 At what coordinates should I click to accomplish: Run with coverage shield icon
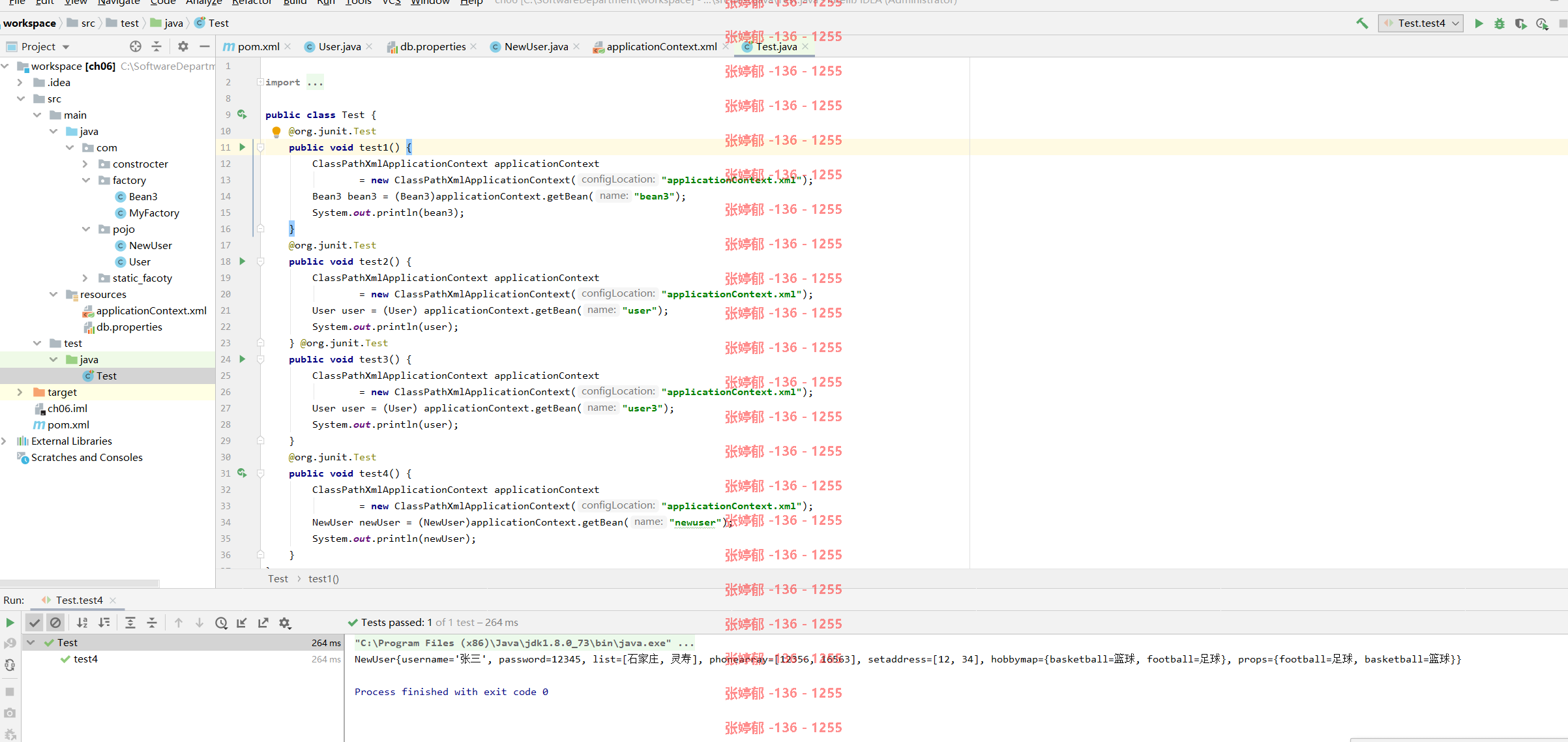coord(1520,23)
